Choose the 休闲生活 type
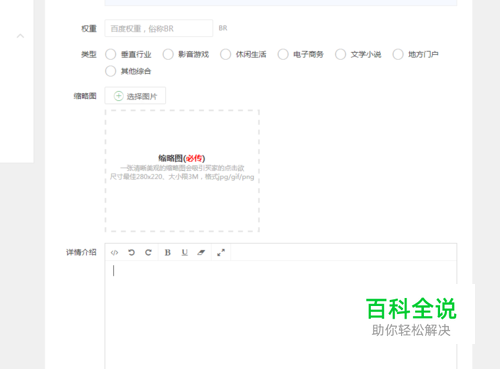The image size is (500, 369). (225, 54)
